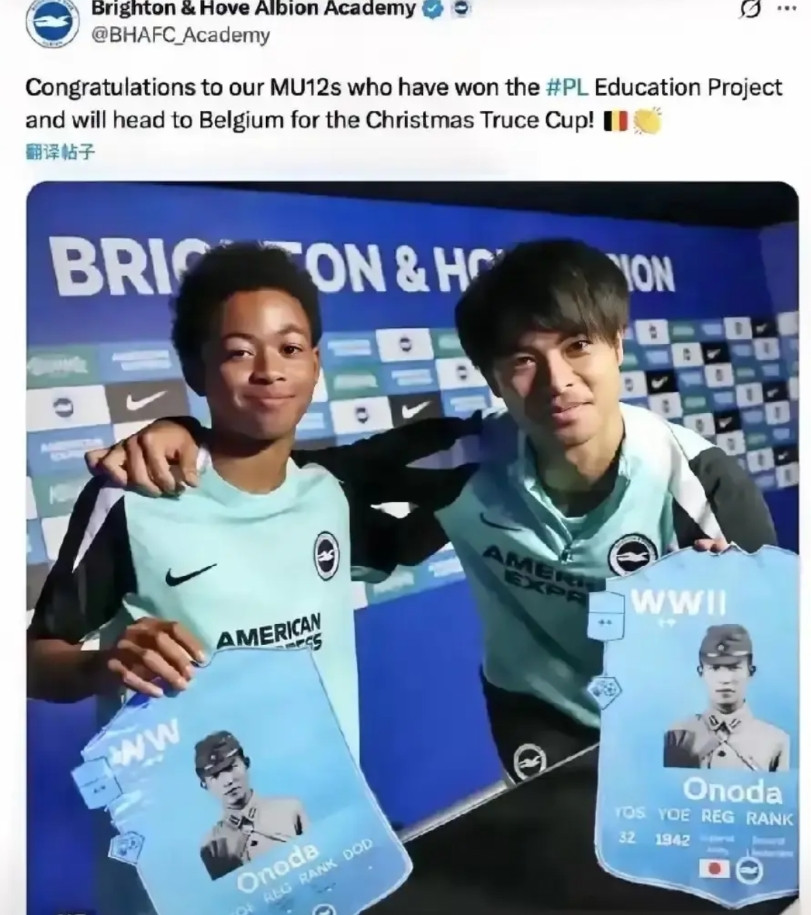Image resolution: width=811 pixels, height=915 pixels.
Task: Click the small club affiliate badge beside the checkmark
Action: pos(461,9)
